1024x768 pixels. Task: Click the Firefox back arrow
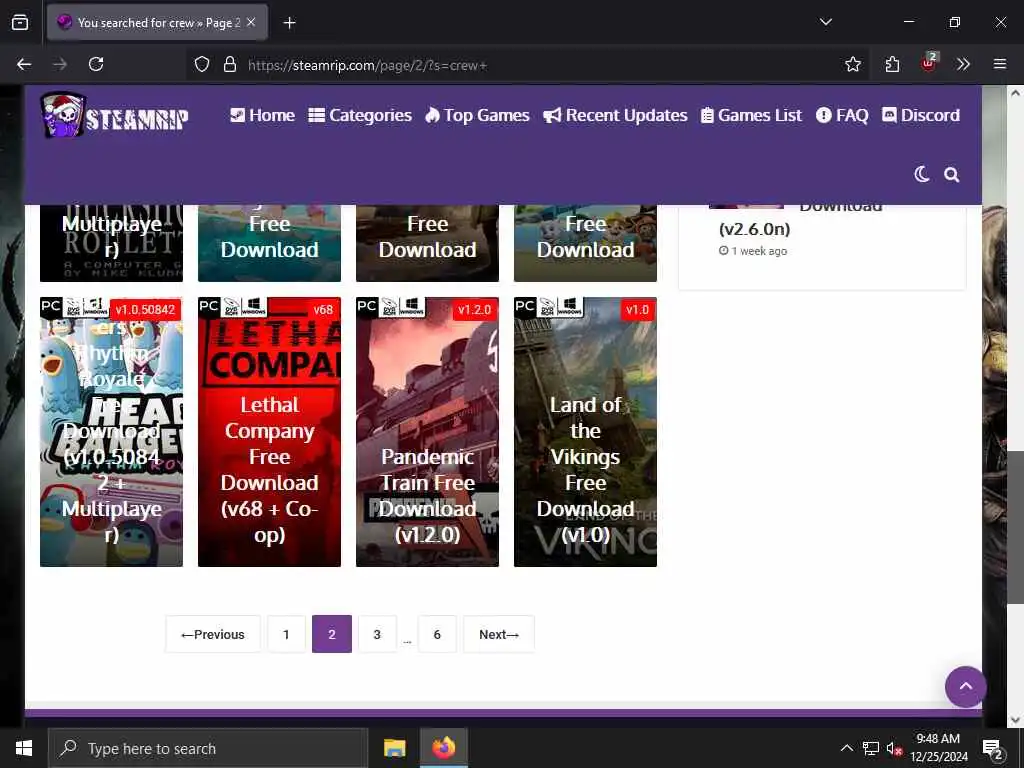24,64
